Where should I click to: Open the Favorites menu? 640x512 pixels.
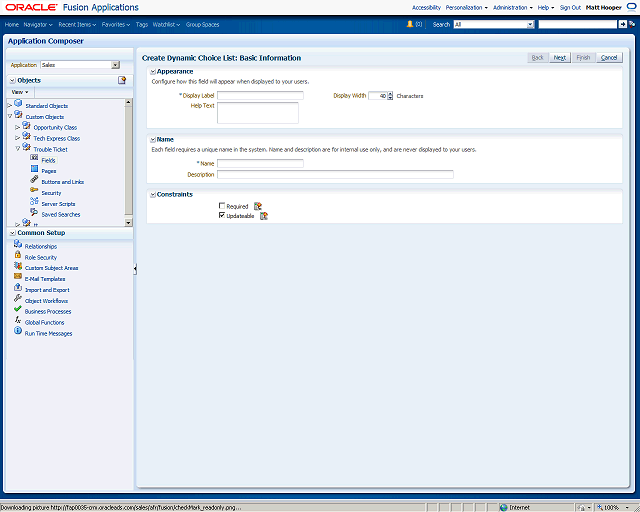[116, 24]
